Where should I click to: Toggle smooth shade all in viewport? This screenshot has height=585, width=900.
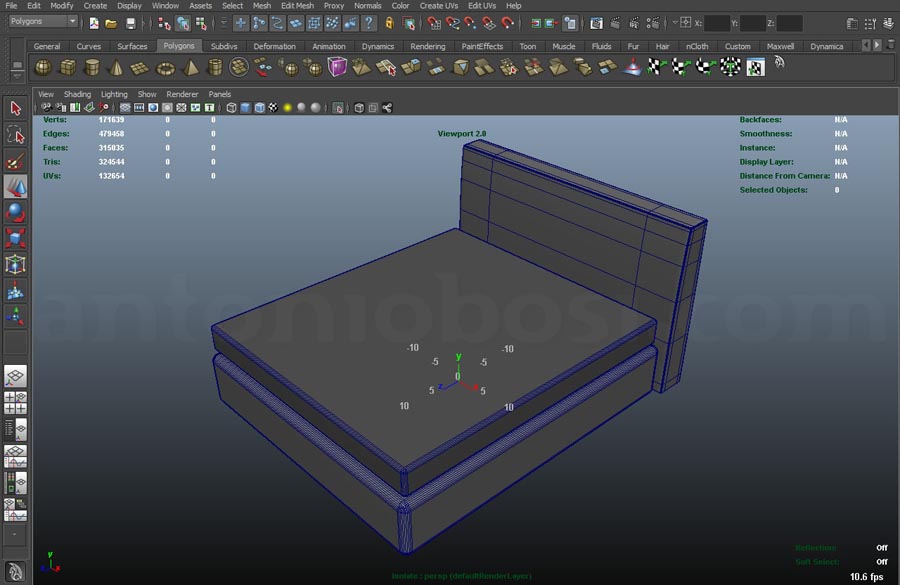pyautogui.click(x=246, y=108)
